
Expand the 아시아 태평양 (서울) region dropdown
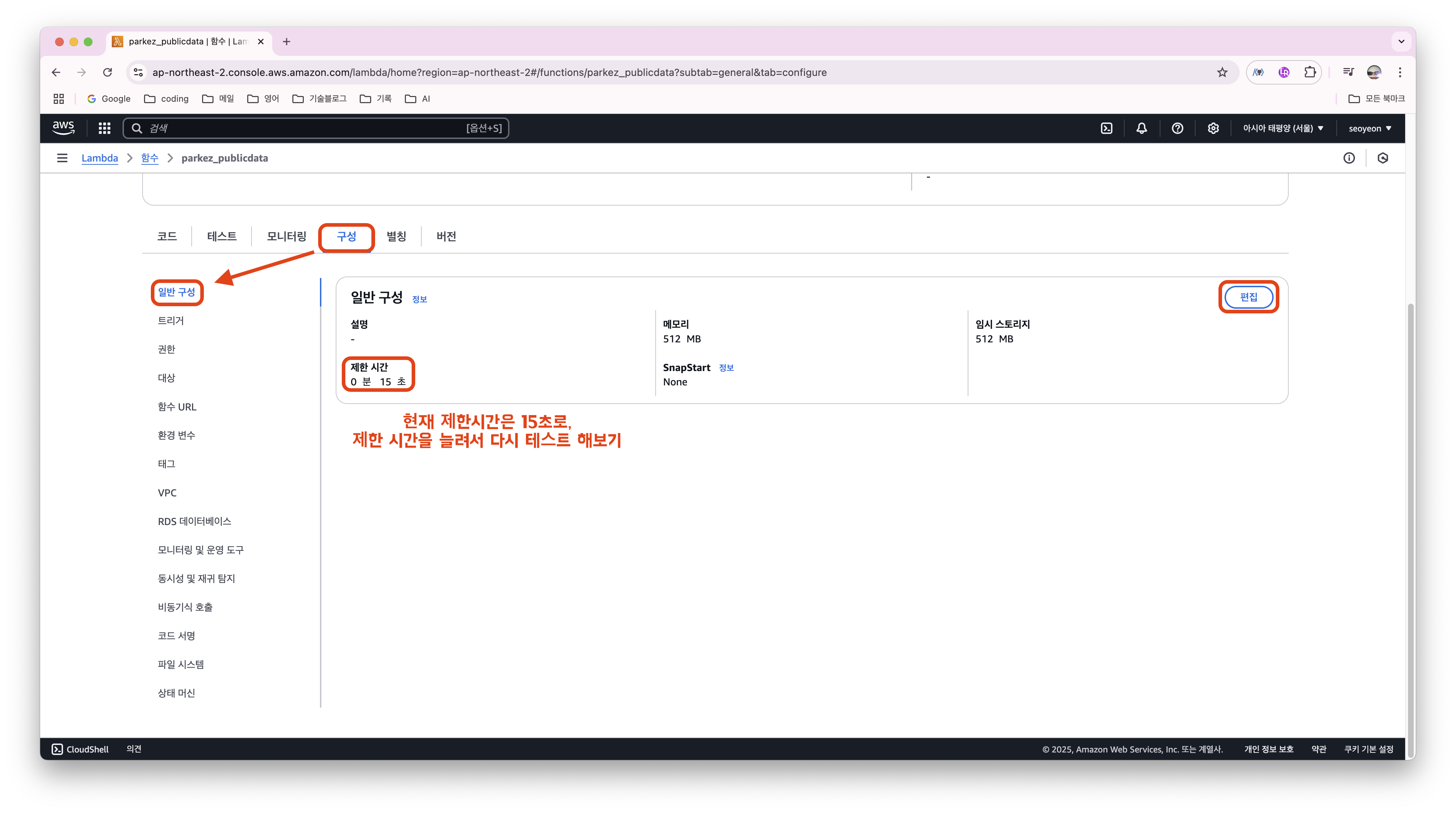pyautogui.click(x=1283, y=128)
